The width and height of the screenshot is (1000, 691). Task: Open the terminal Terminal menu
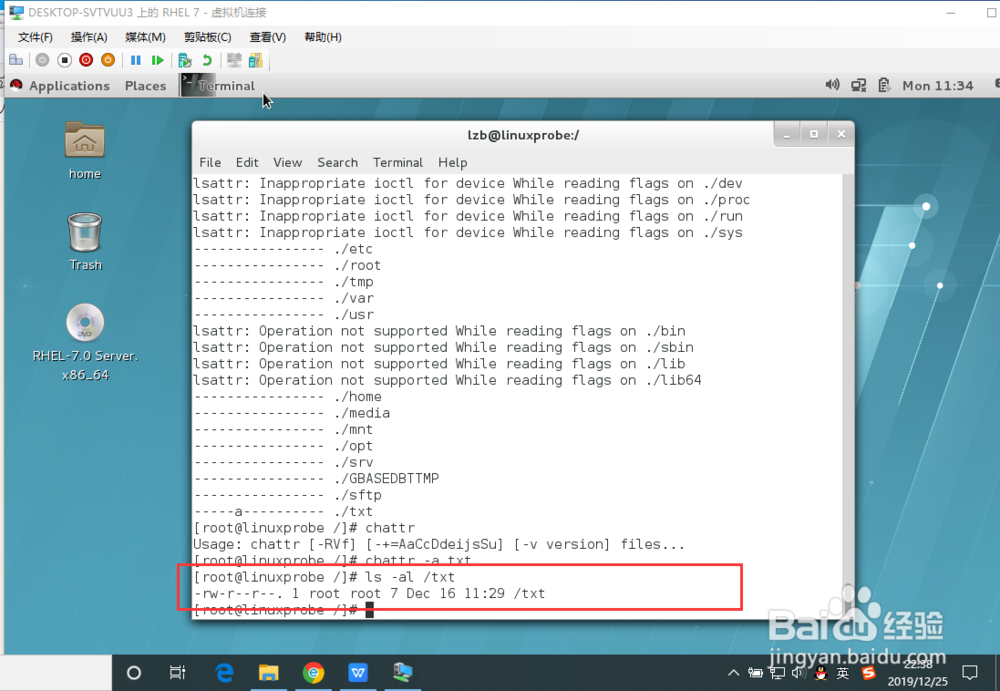(x=398, y=163)
